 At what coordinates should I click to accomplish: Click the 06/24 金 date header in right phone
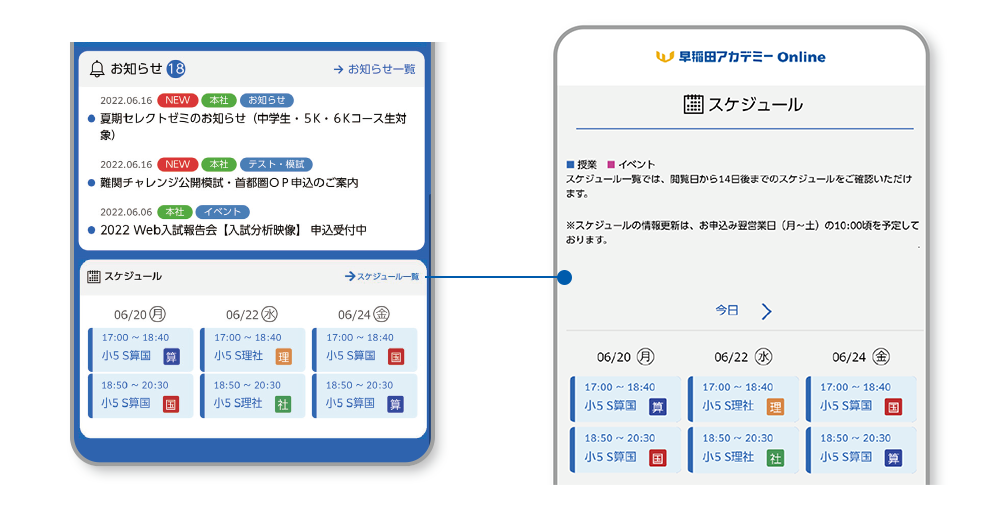(x=861, y=357)
